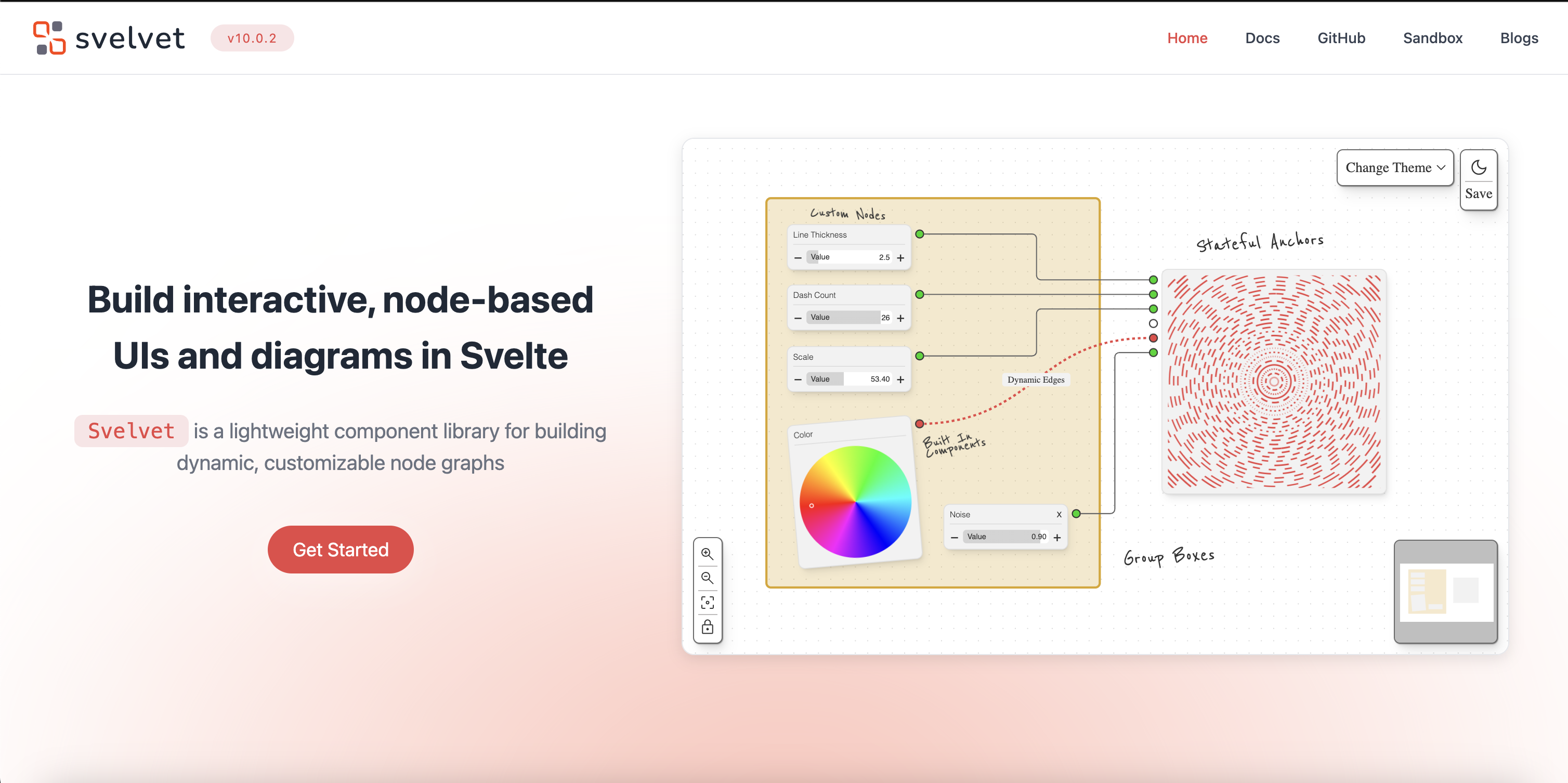Open the Blogs nav link
This screenshot has width=1568, height=783.
(x=1519, y=38)
